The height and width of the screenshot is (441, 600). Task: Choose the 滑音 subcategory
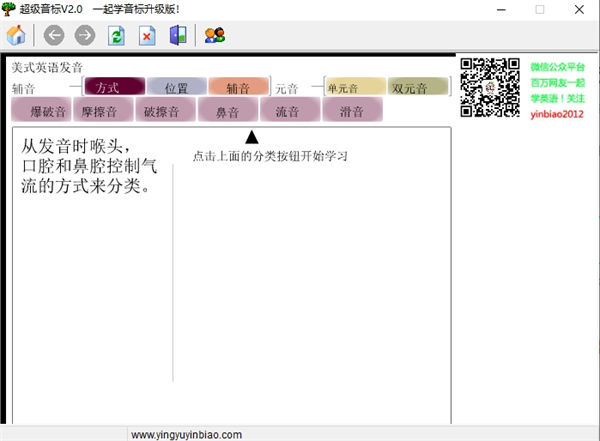coord(351,110)
